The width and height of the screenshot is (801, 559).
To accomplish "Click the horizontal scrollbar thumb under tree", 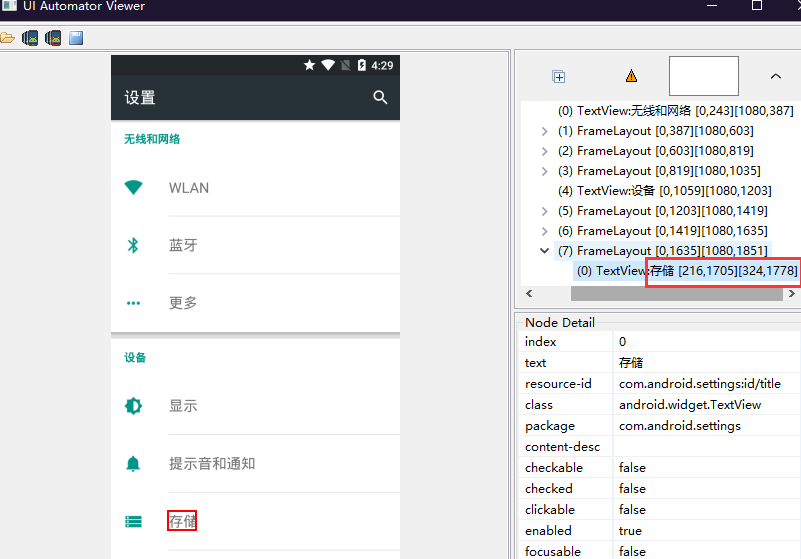I will [x=676, y=294].
